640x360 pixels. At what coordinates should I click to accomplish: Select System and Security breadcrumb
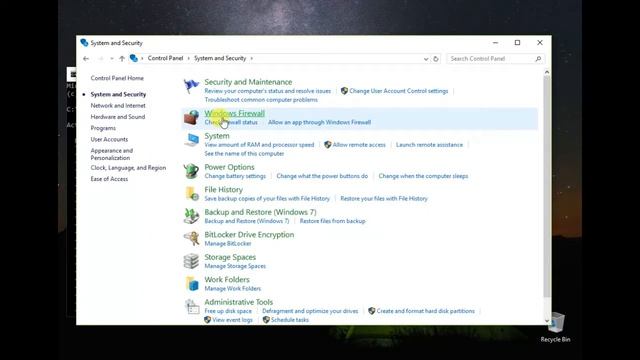(x=220, y=58)
